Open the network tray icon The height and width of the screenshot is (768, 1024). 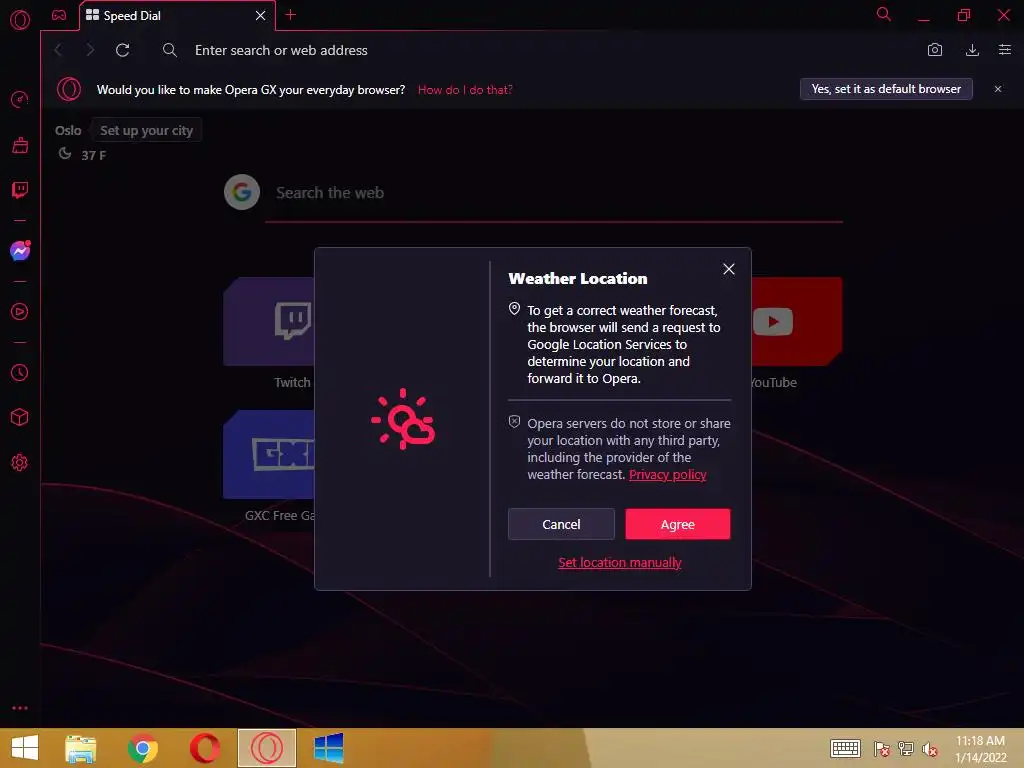click(906, 749)
